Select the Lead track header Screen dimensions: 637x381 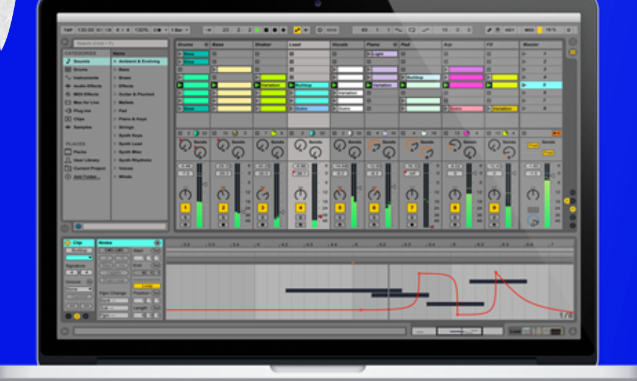pyautogui.click(x=308, y=44)
